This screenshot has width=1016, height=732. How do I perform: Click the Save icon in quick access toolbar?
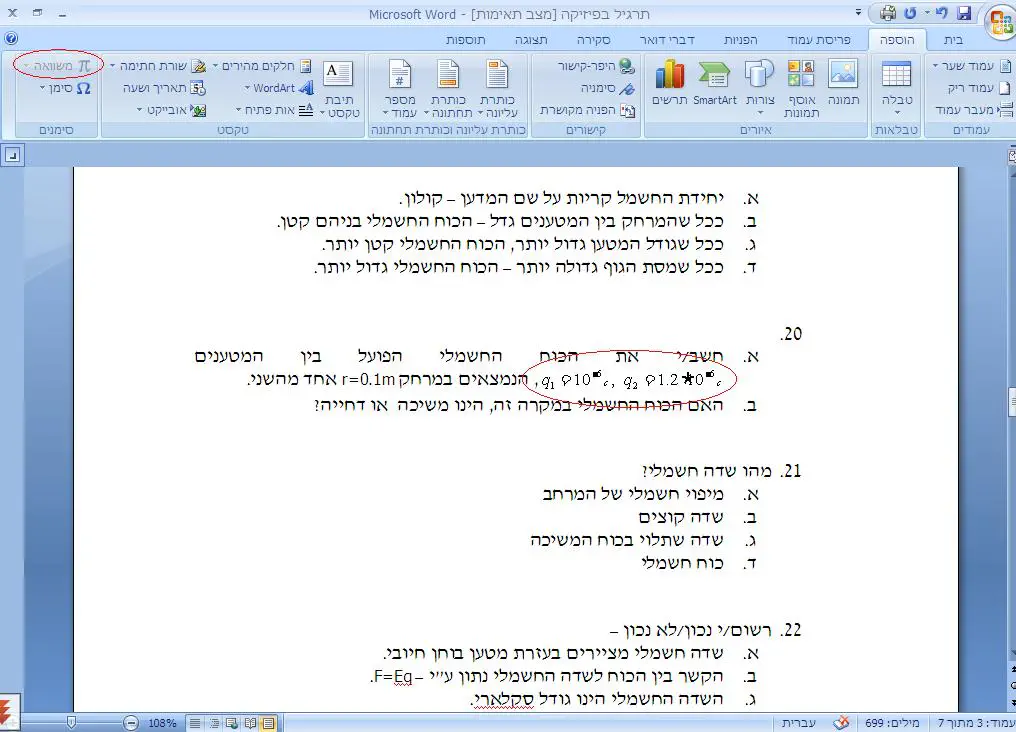965,13
